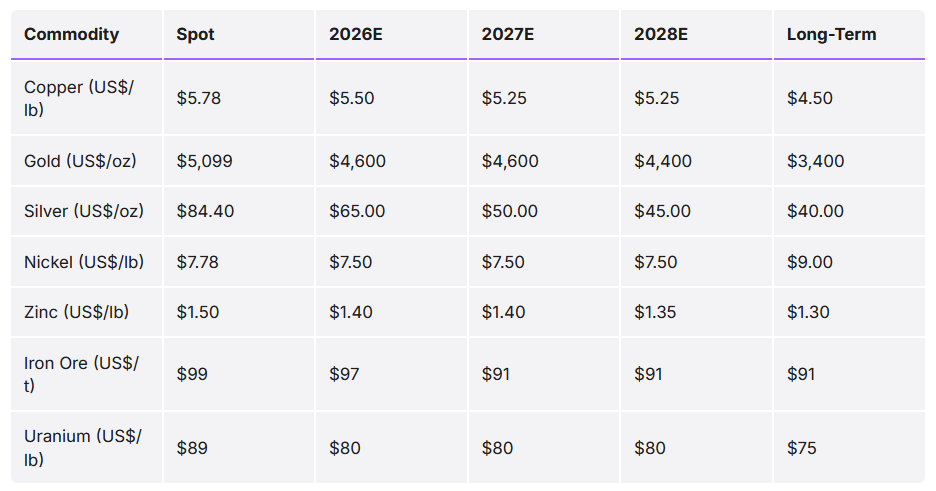This screenshot has height=491, width=936.
Task: Click the Zinc (US$/lb) row label
Action: coord(77,312)
